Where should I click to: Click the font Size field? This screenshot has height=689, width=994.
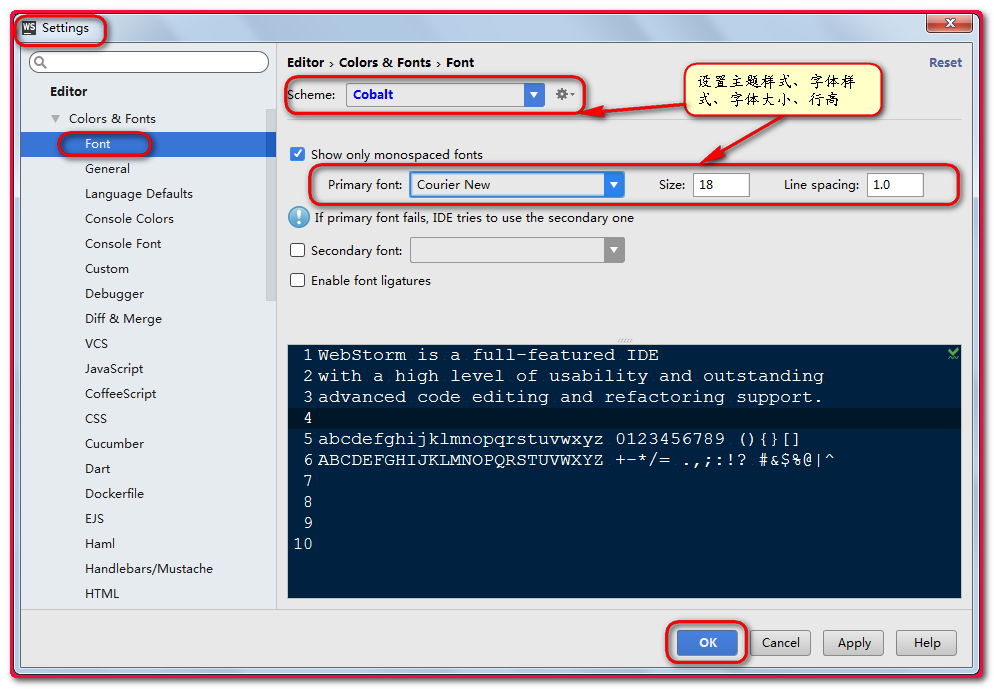tap(721, 184)
